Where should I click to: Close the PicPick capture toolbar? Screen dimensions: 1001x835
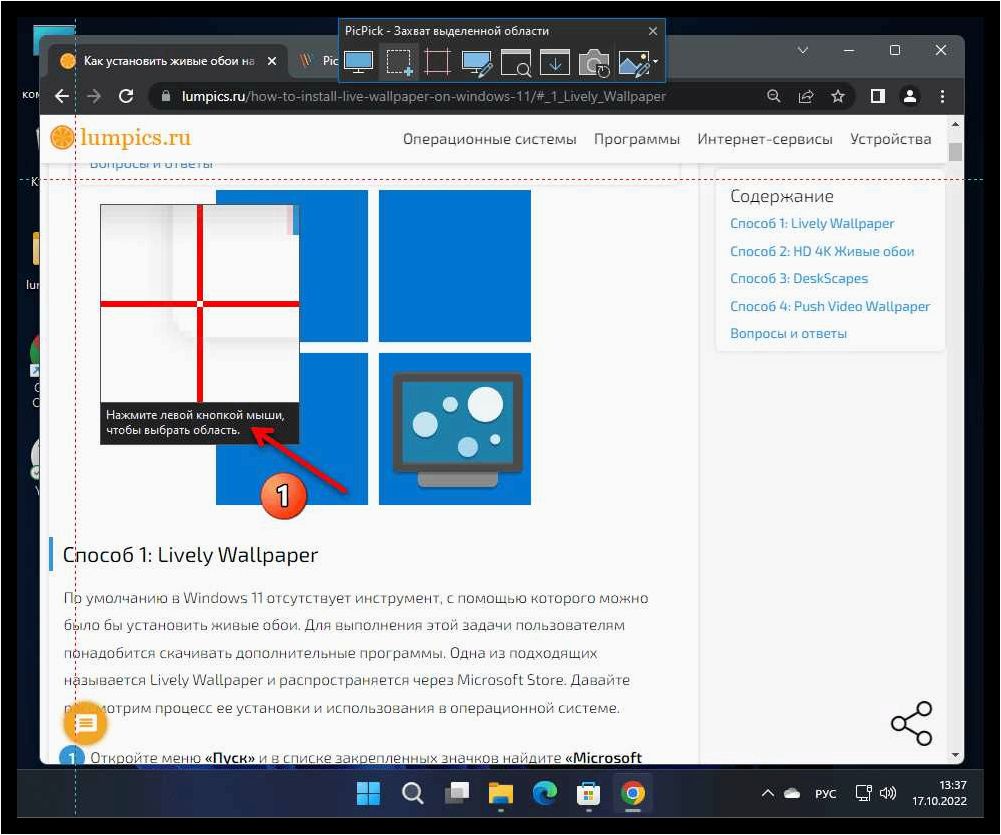click(652, 31)
